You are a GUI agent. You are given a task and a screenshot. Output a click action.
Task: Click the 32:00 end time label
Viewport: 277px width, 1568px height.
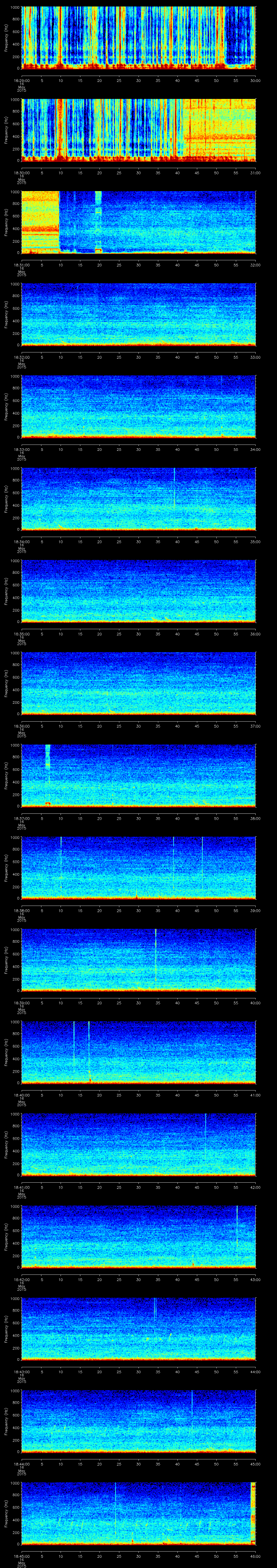tap(255, 265)
